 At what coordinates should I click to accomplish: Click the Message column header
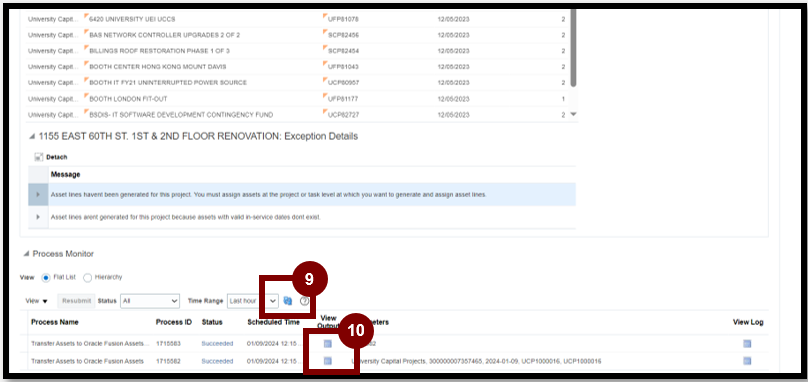pos(65,175)
